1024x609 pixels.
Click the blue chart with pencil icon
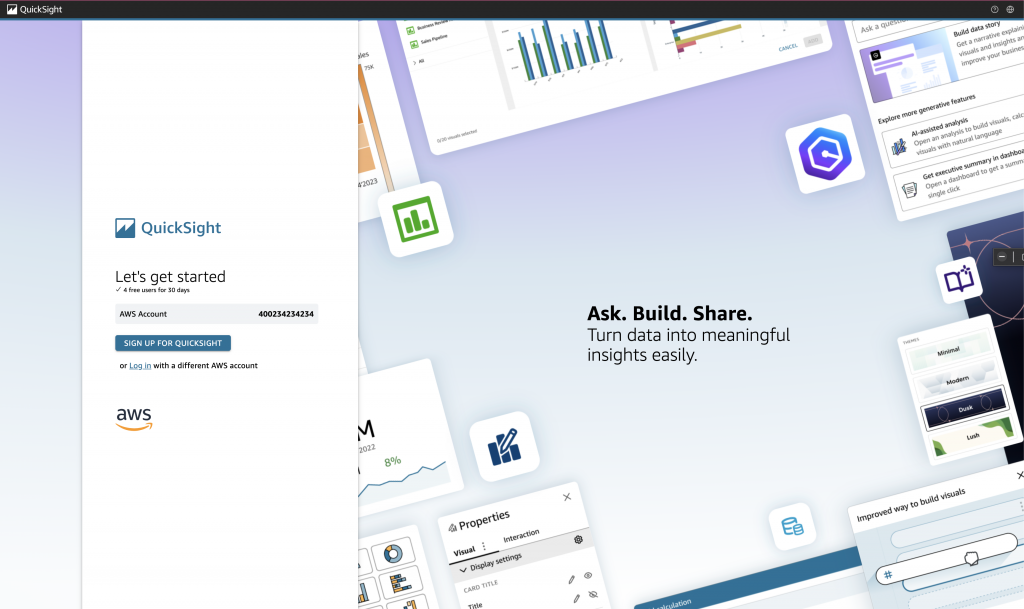pyautogui.click(x=504, y=446)
